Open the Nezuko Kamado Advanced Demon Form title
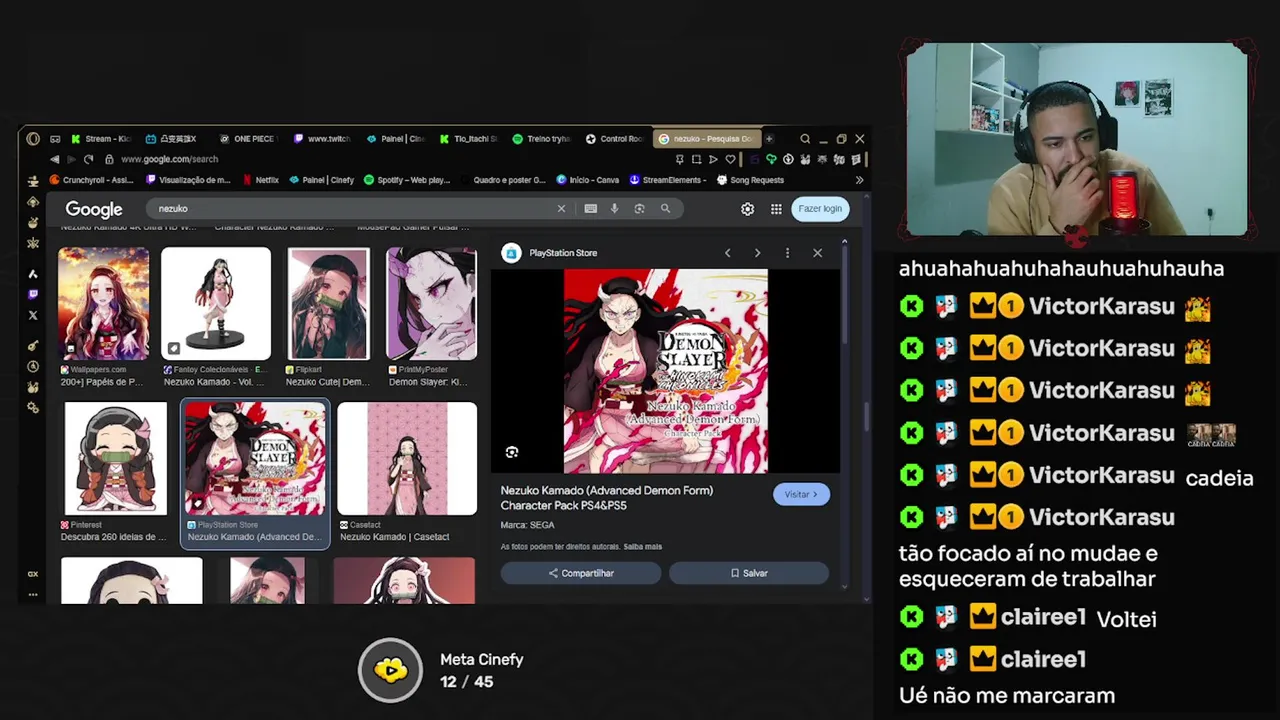The height and width of the screenshot is (720, 1280). [x=607, y=498]
